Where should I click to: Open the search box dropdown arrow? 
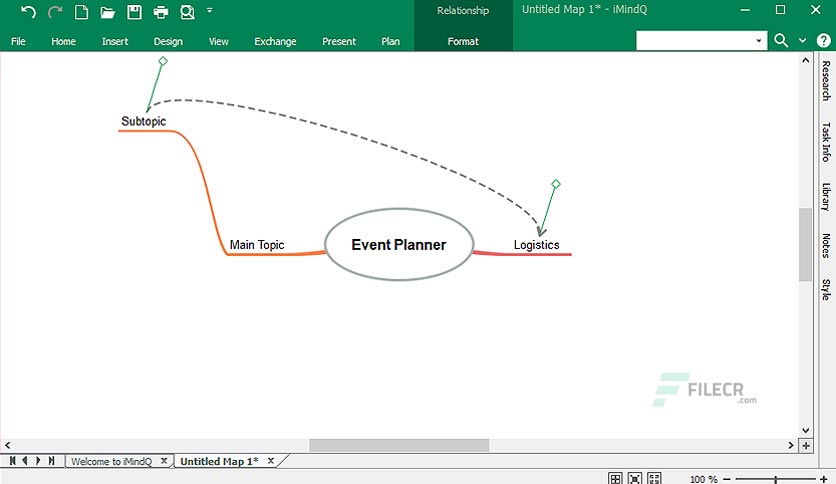759,41
